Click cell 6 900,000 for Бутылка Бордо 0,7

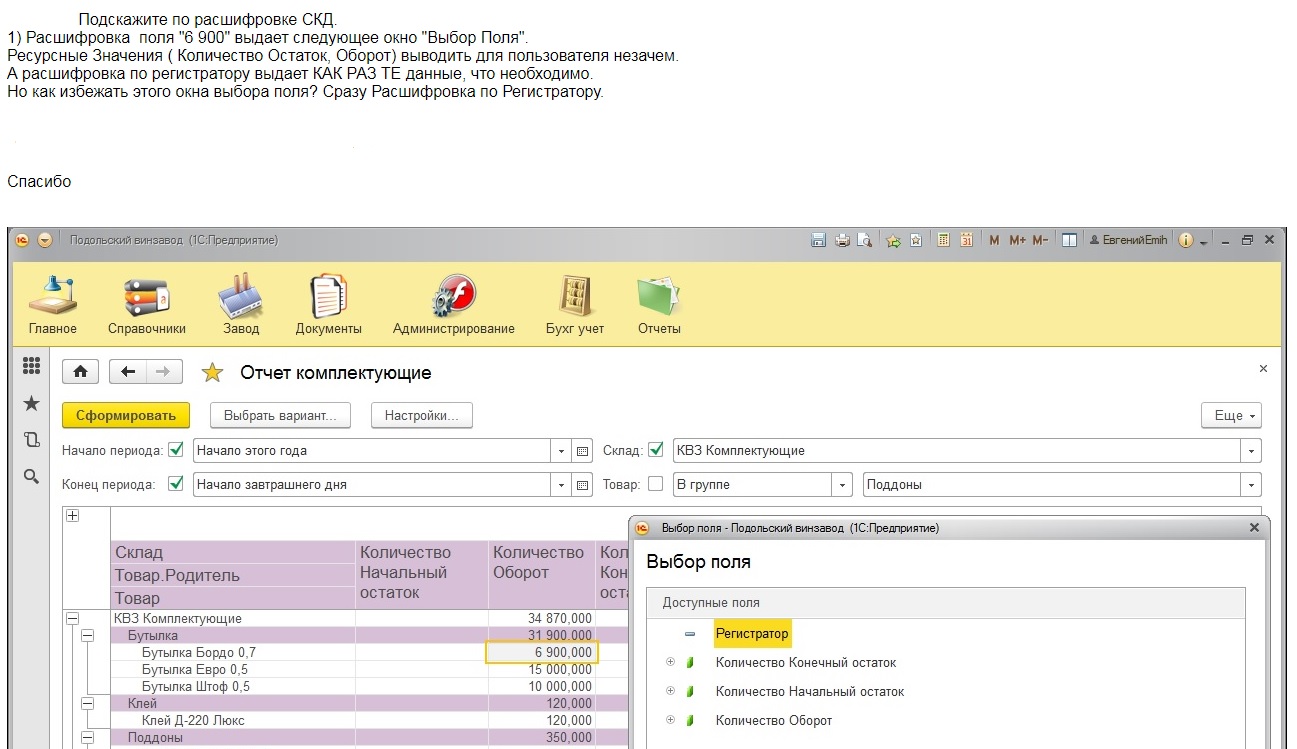[543, 653]
